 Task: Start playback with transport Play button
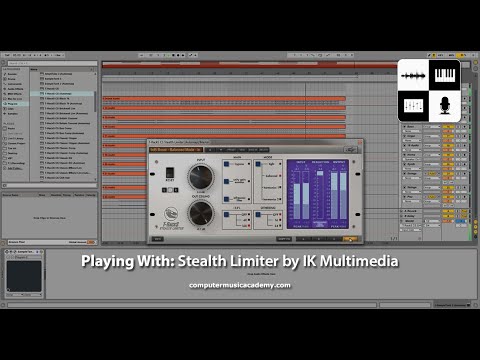[x=168, y=55]
